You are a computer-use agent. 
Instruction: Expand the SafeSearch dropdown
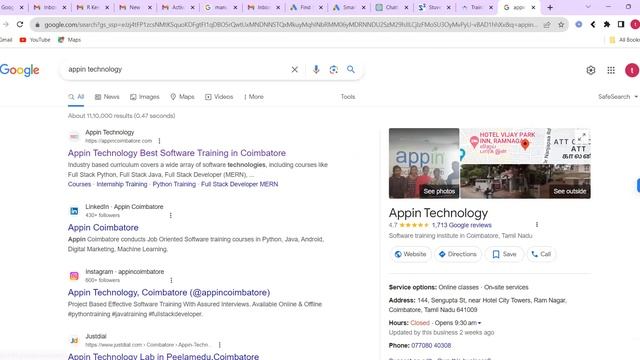coord(618,97)
